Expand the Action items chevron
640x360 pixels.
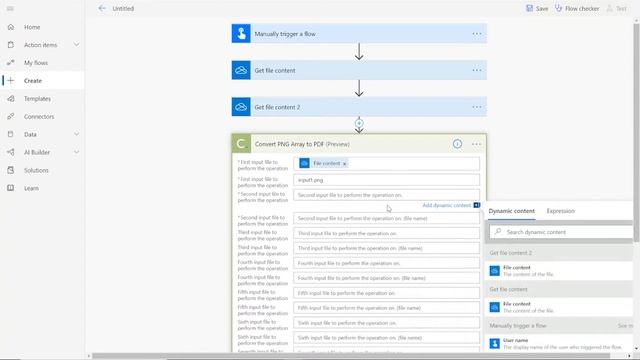pos(76,44)
